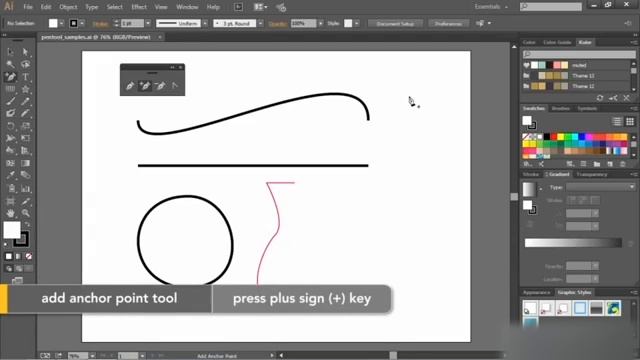
Task: Switch to the Appearance tab
Action: tap(537, 292)
